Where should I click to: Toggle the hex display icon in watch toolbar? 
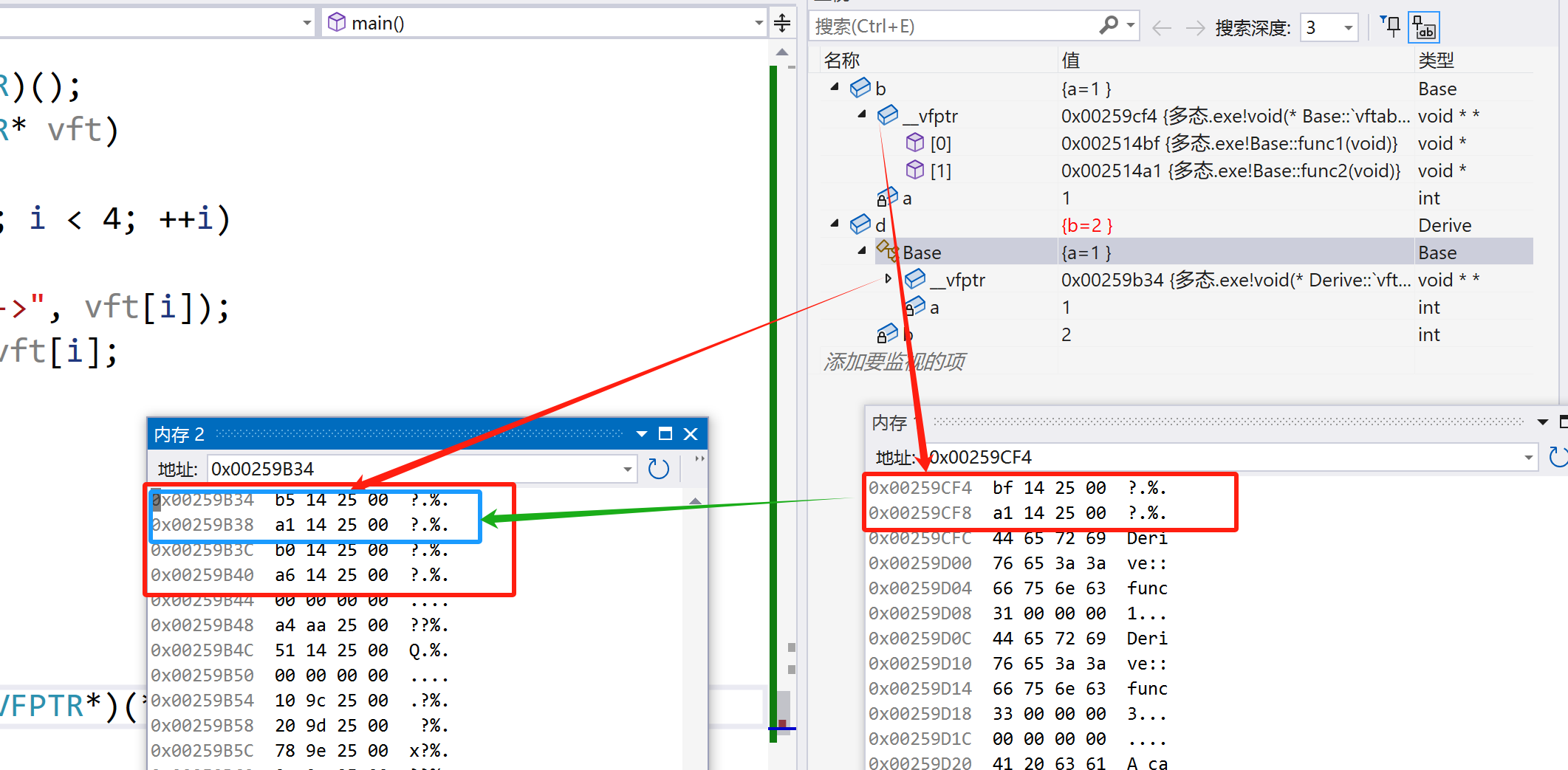[1424, 27]
